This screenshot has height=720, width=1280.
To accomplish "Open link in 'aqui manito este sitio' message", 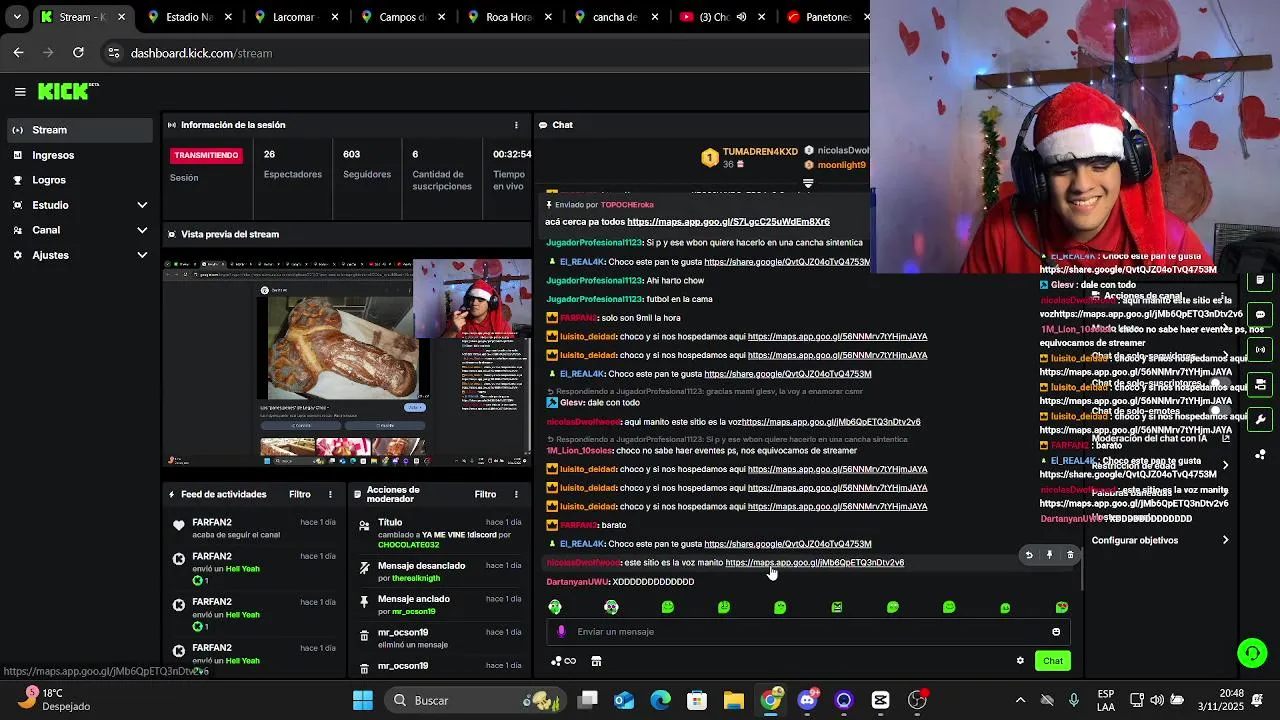I will click(831, 422).
